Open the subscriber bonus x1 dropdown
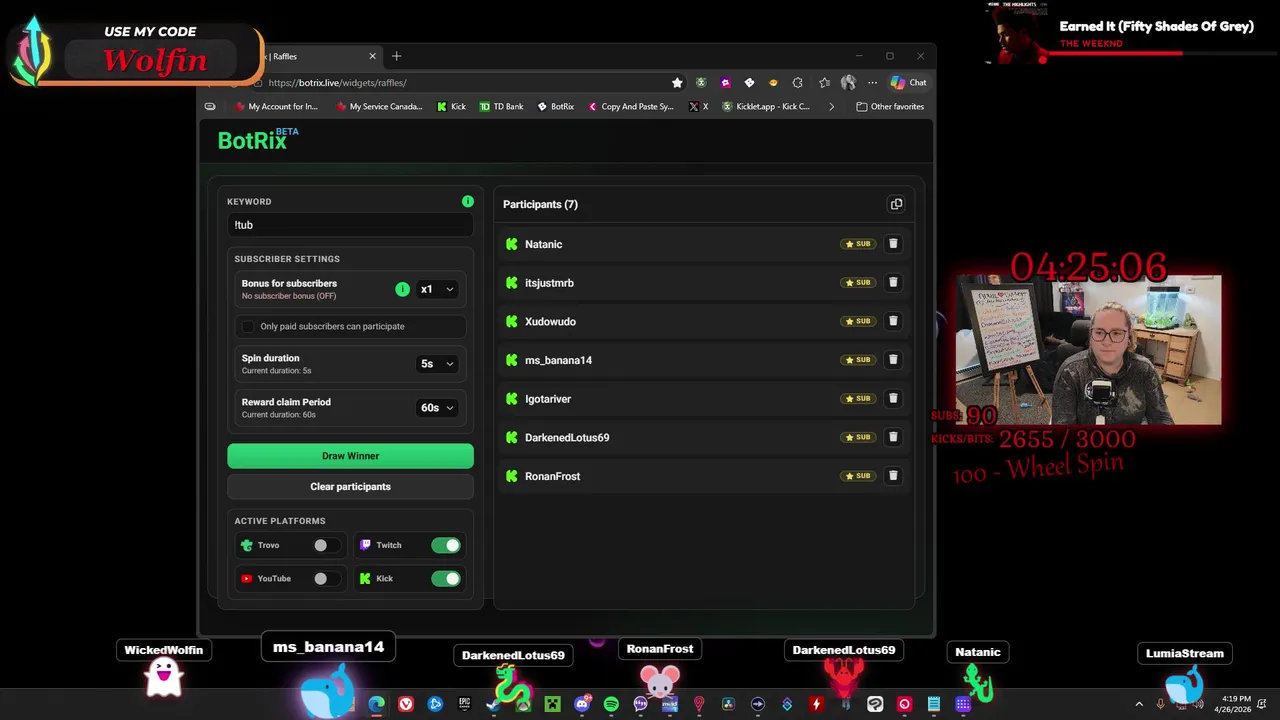Screen dimensions: 1280x720 pos(437,289)
